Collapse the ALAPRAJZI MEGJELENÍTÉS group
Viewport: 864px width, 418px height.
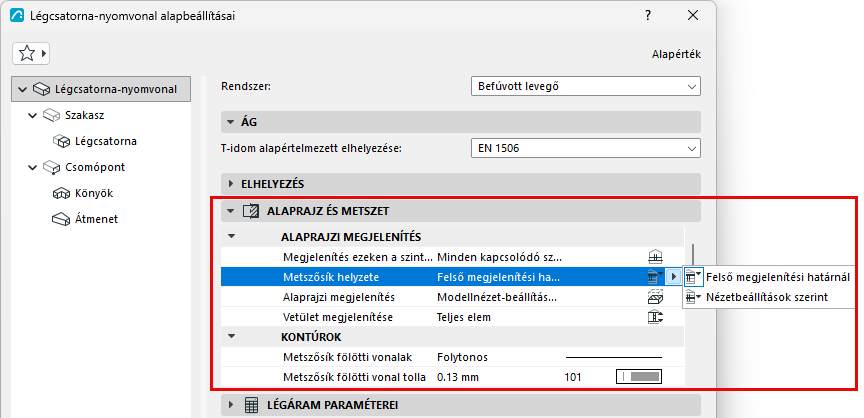[231, 237]
